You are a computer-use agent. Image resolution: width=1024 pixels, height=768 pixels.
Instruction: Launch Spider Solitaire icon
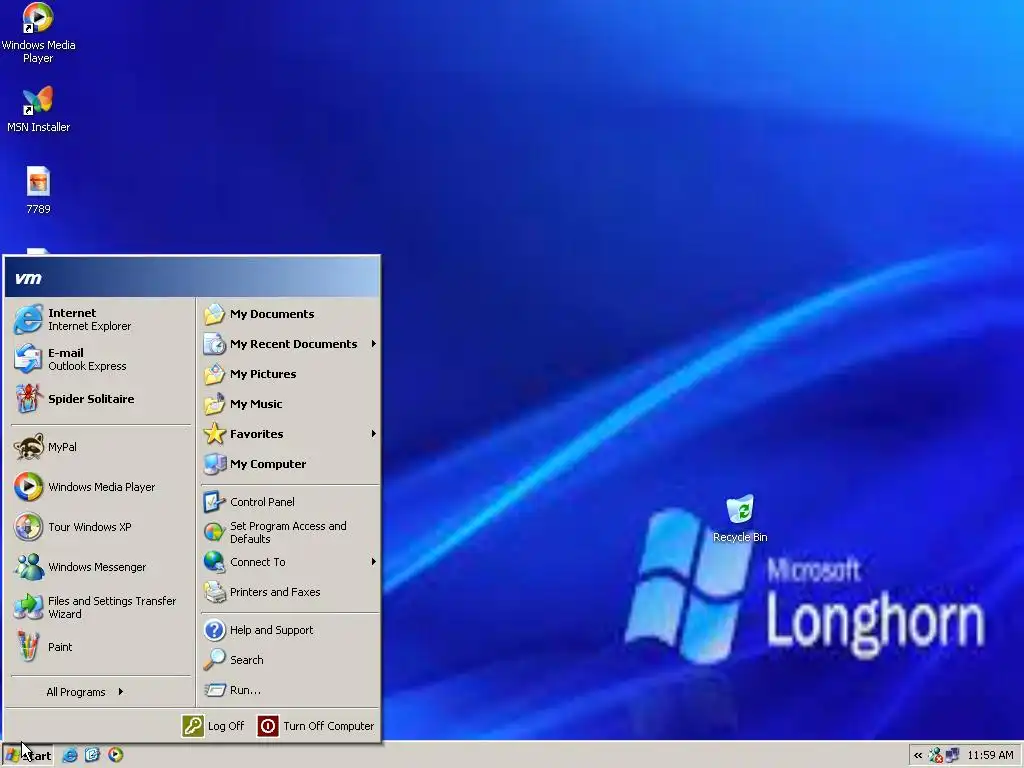pos(28,399)
